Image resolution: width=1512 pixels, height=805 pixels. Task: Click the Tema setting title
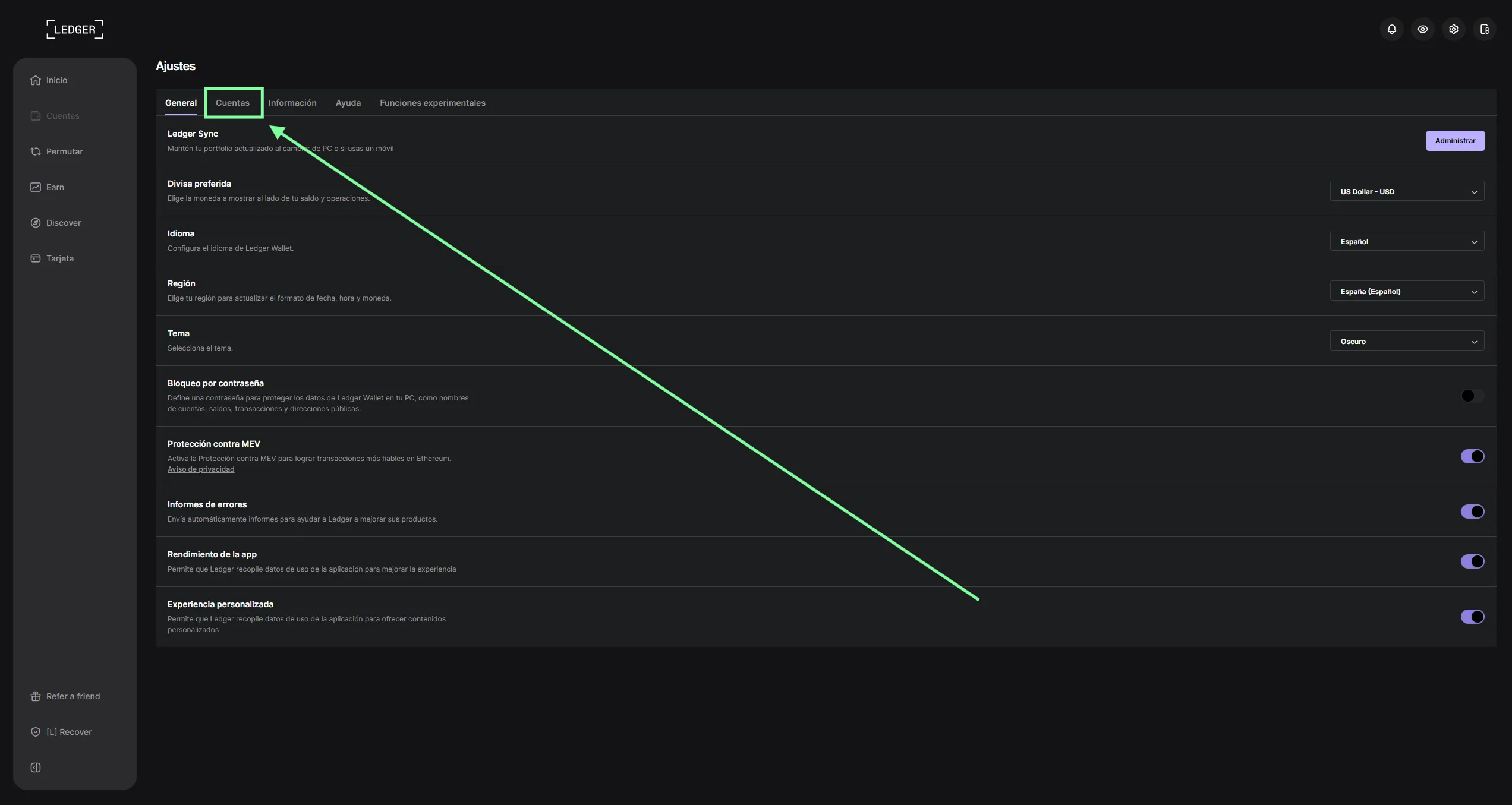coord(178,333)
